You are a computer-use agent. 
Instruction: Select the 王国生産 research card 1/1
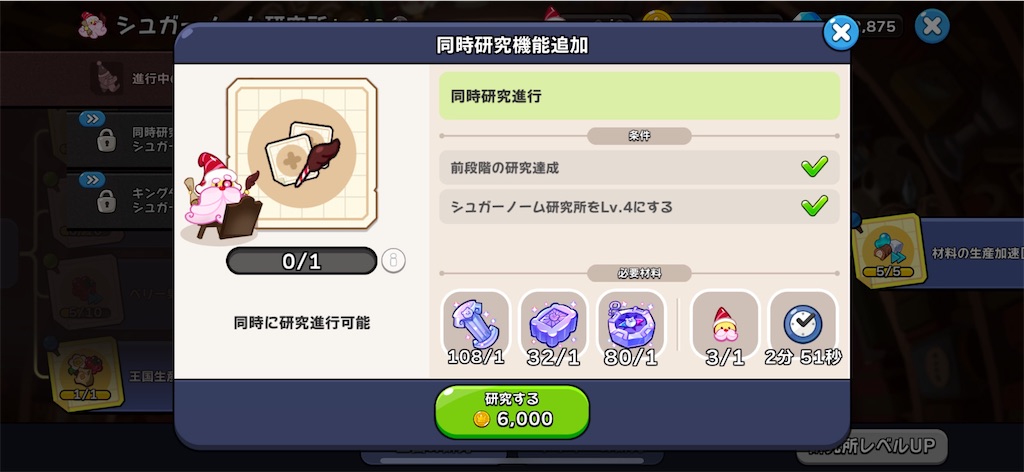(x=86, y=373)
